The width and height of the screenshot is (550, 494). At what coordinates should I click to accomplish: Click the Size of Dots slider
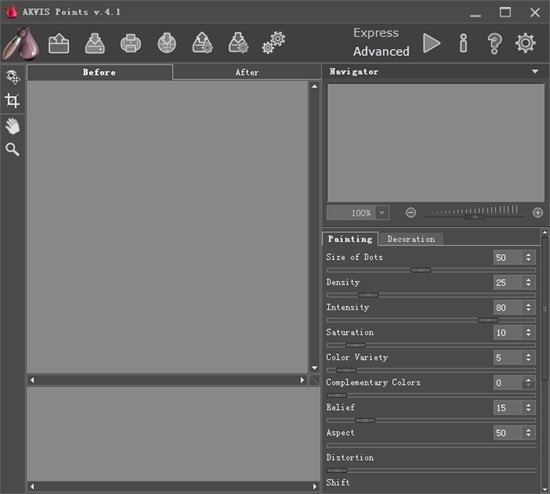[x=431, y=270]
